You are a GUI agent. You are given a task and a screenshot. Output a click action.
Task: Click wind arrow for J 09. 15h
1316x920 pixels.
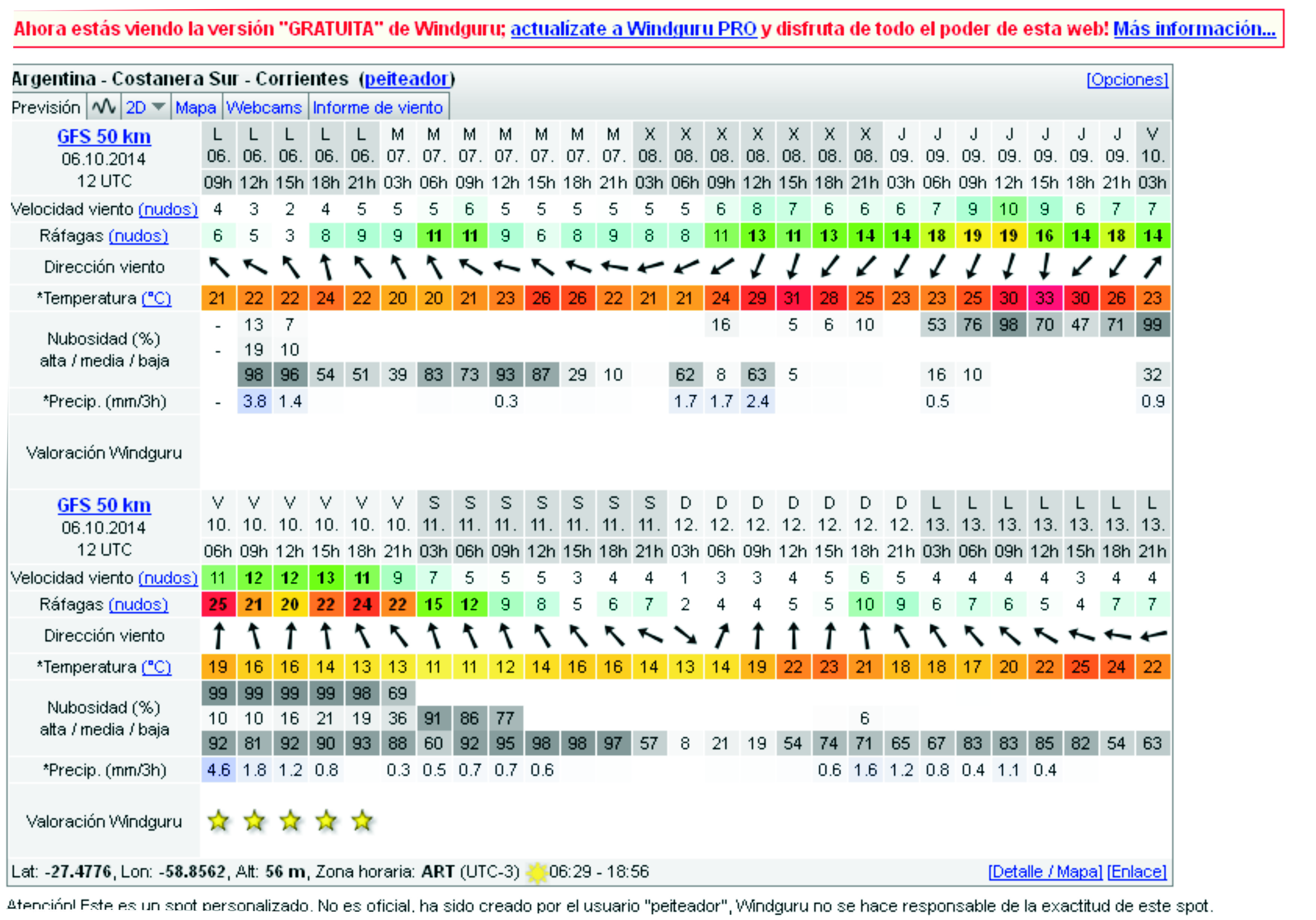coord(1046,267)
